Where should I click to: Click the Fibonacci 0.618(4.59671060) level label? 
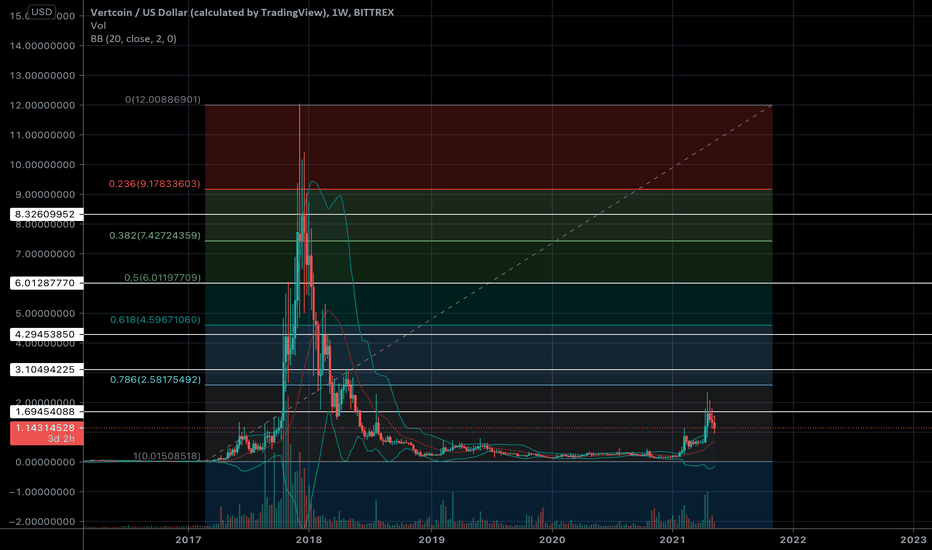pos(155,320)
